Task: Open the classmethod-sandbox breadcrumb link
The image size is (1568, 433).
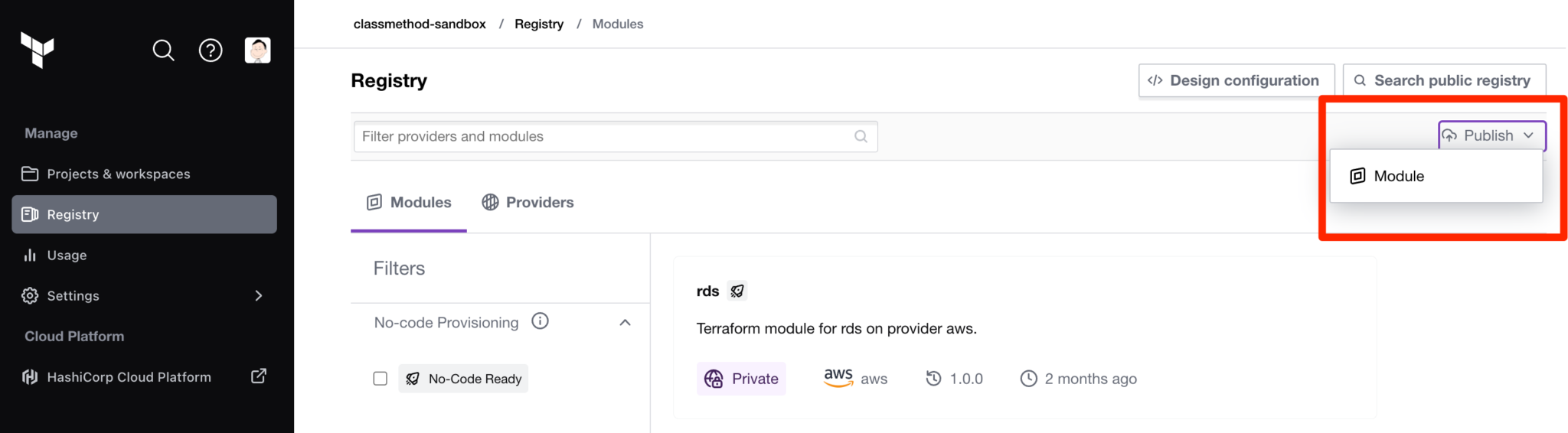Action: [420, 24]
